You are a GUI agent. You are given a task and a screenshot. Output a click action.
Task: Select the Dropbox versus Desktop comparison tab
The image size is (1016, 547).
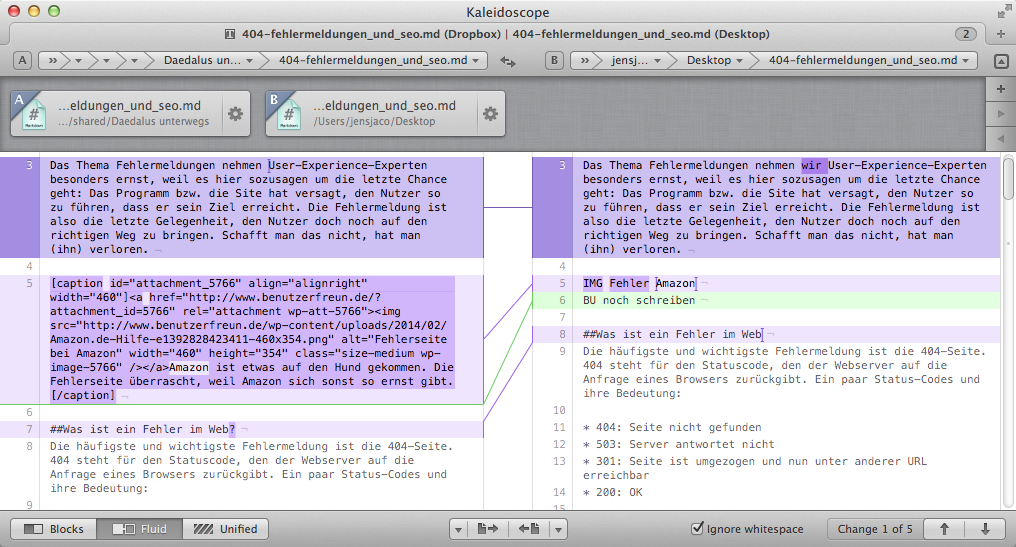[497, 34]
